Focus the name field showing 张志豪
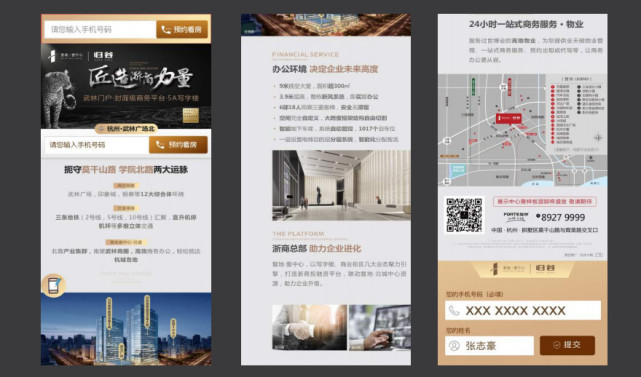This screenshot has height=377, width=641. (489, 346)
